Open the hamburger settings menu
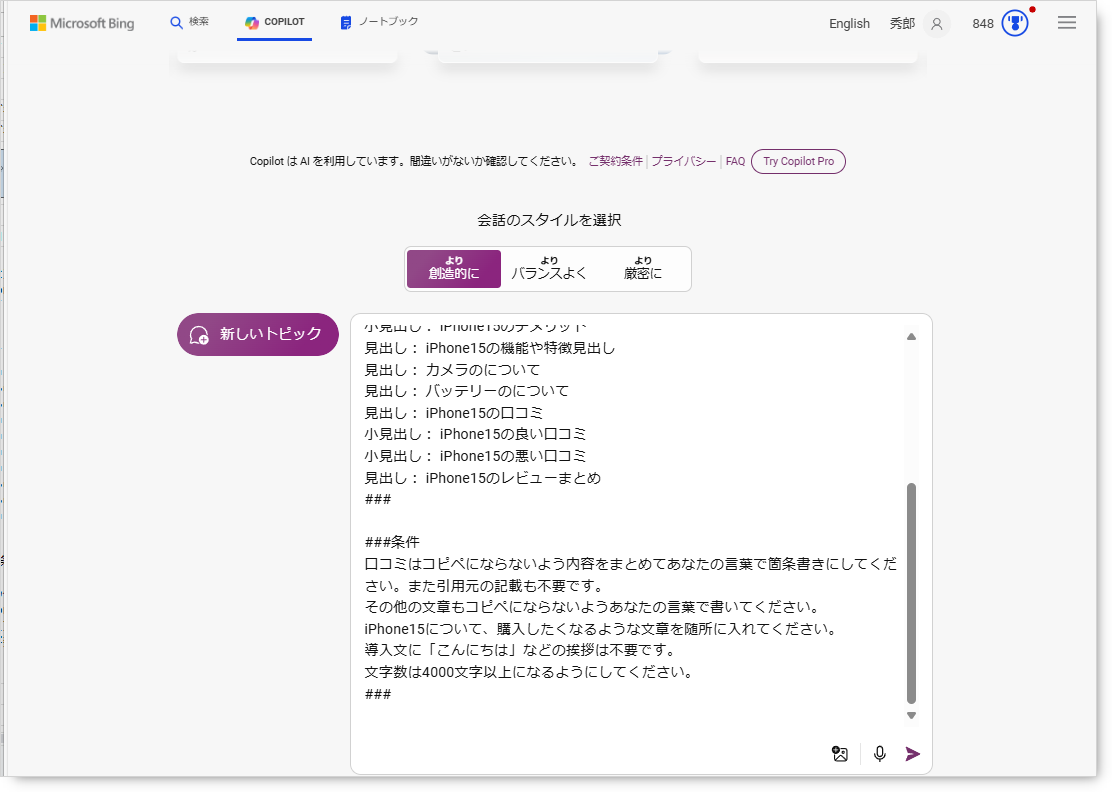The image size is (1112, 792). 1067,23
